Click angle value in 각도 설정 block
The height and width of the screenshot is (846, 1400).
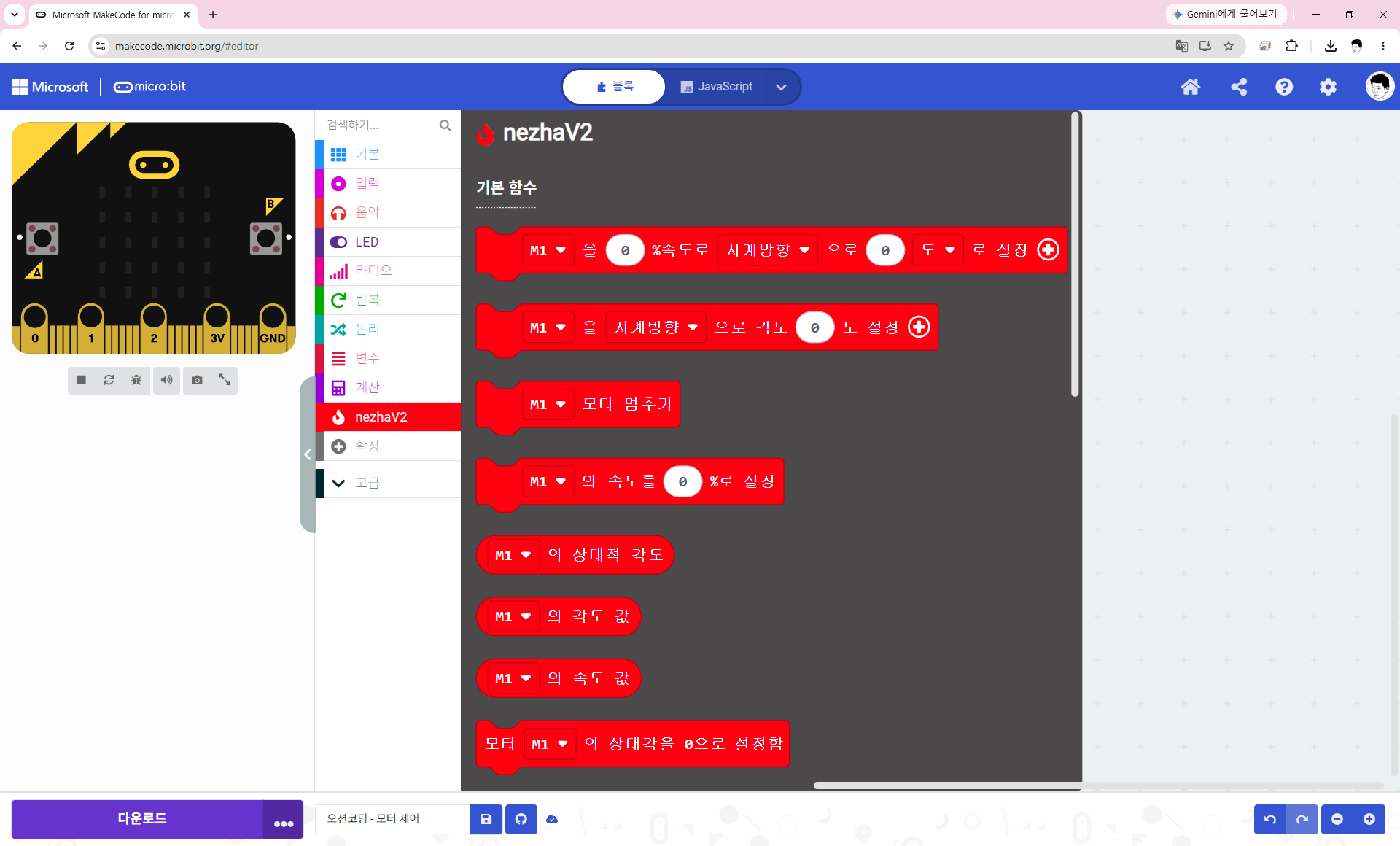pos(814,327)
